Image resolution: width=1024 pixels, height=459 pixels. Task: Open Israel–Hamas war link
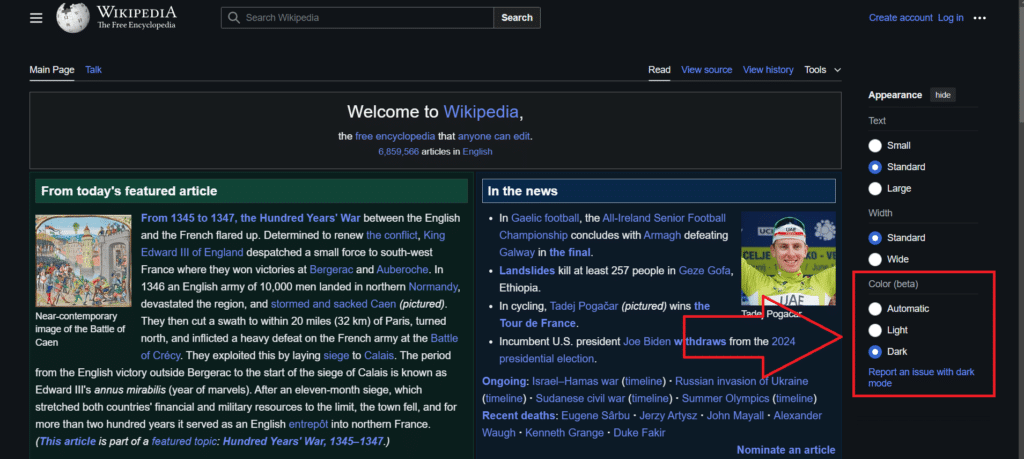[575, 381]
